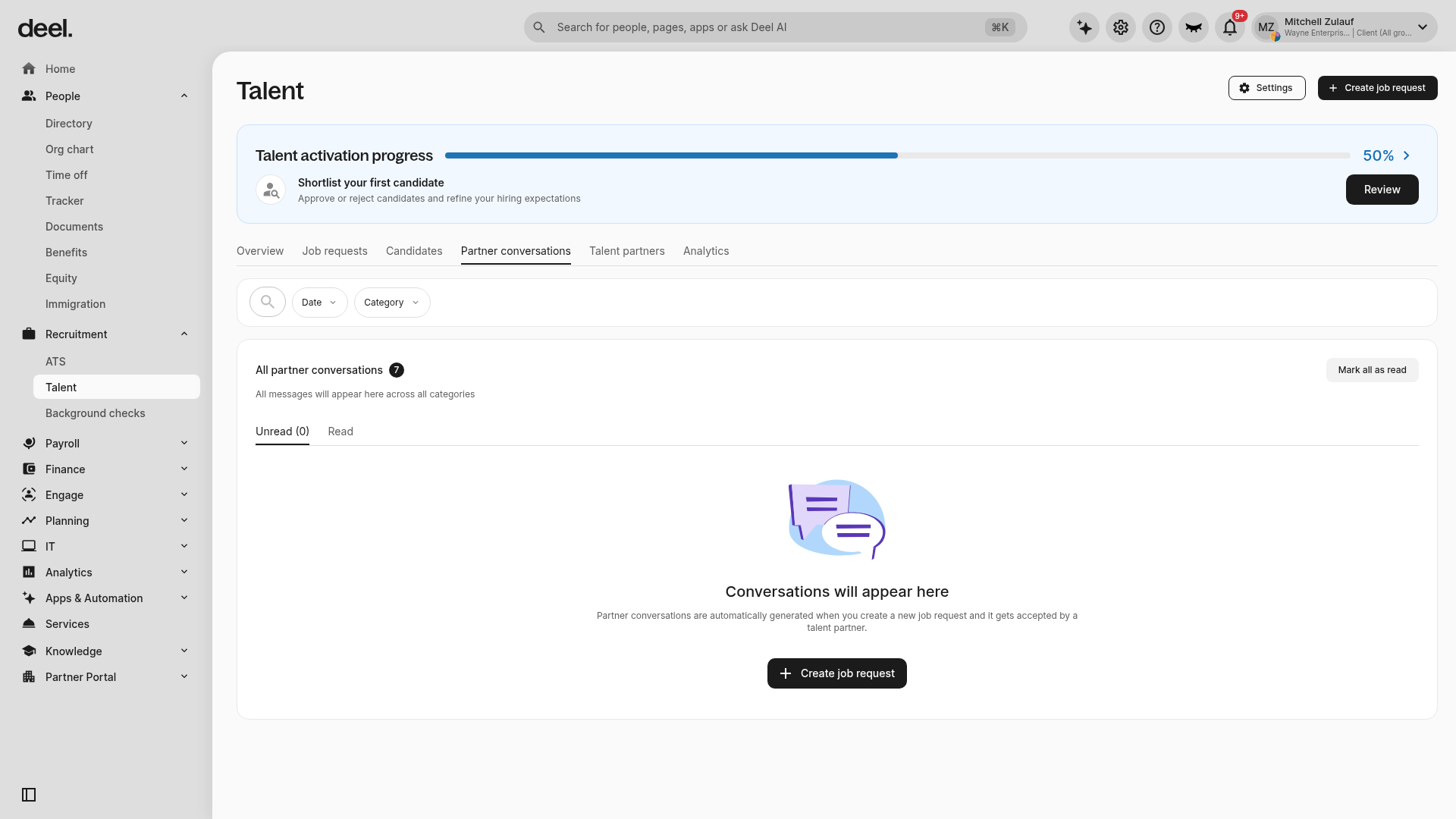
Task: Open the Category filter dropdown
Action: pos(392,303)
